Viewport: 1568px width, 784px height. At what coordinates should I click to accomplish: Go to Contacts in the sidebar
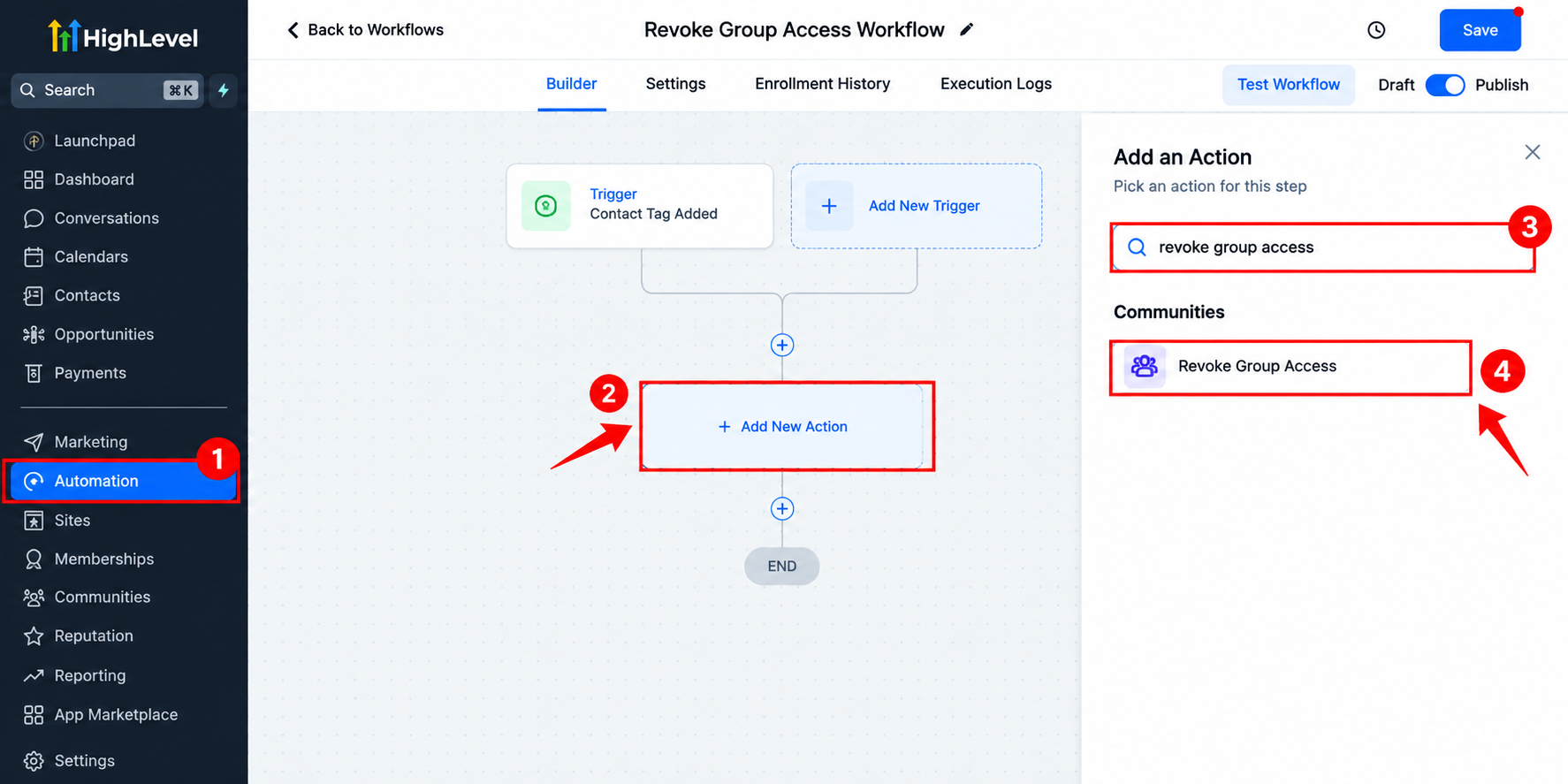click(x=87, y=296)
